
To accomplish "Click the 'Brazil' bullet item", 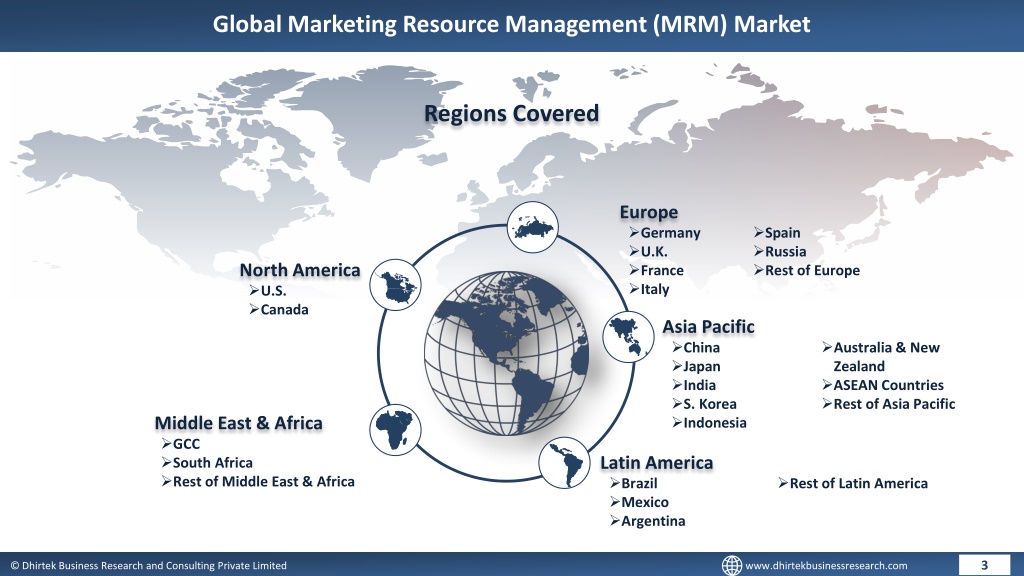I will [x=633, y=484].
